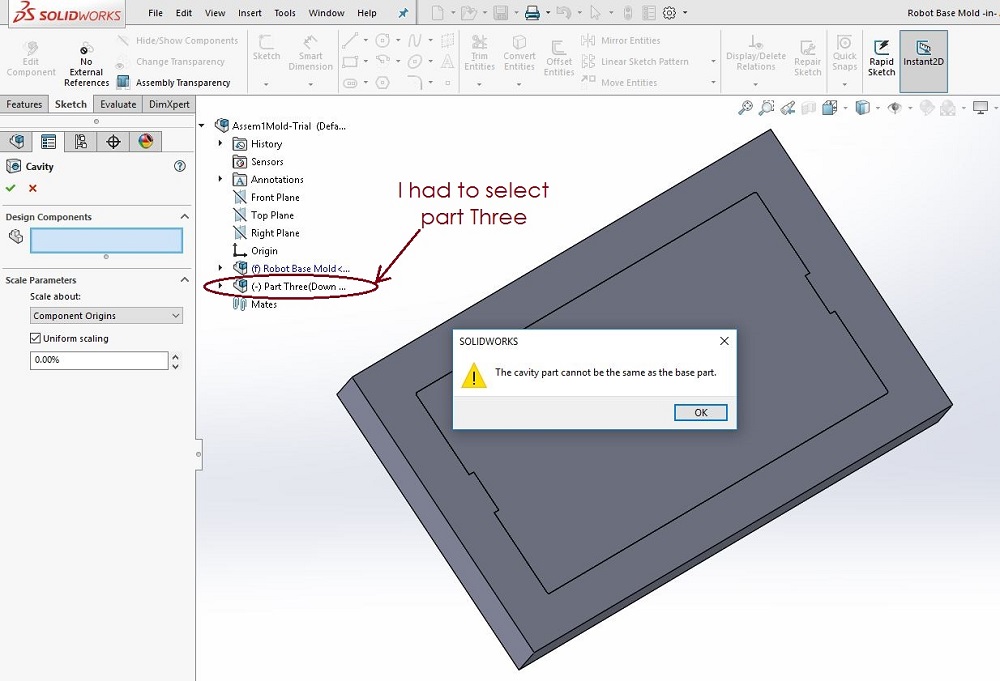Switch to the Features tab

pyautogui.click(x=24, y=104)
